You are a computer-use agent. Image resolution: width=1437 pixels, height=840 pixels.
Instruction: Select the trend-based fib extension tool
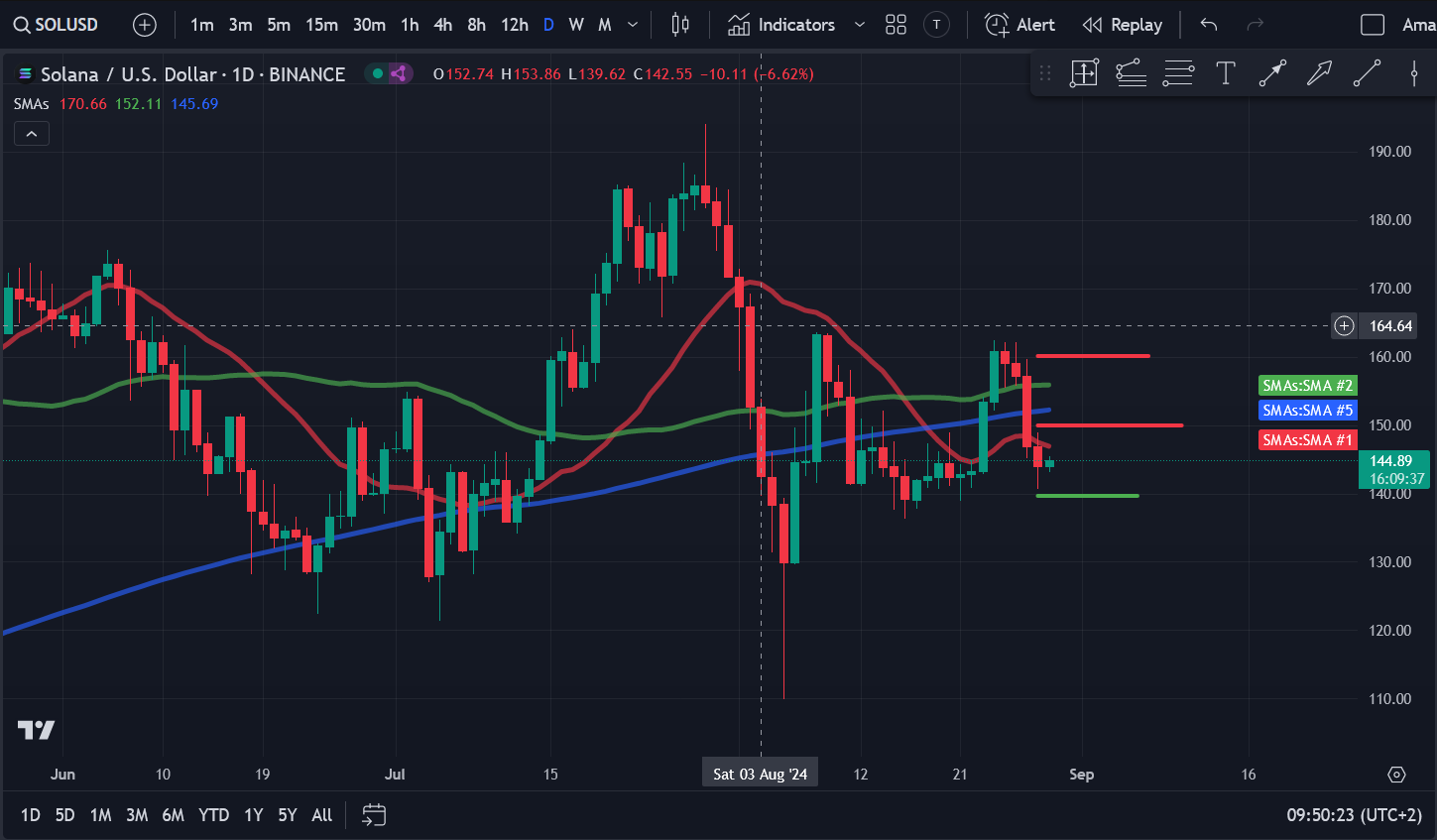1132,72
